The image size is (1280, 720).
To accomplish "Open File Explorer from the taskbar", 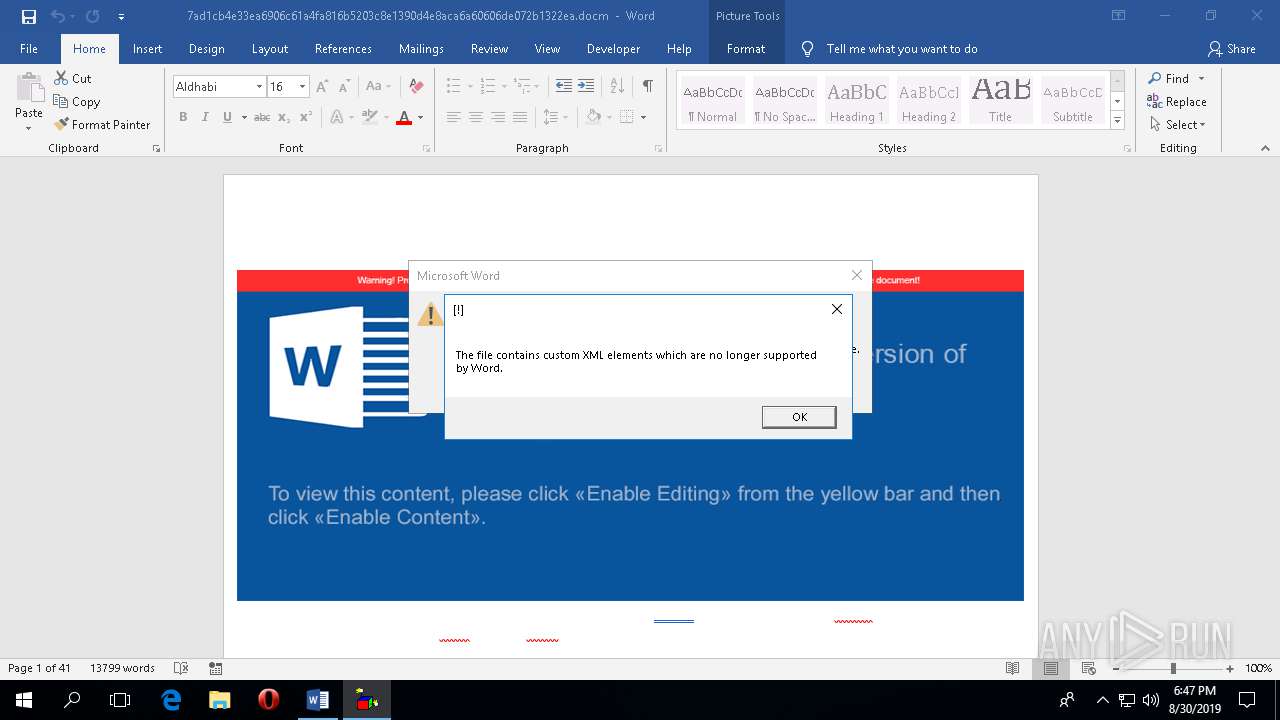I will coord(220,700).
